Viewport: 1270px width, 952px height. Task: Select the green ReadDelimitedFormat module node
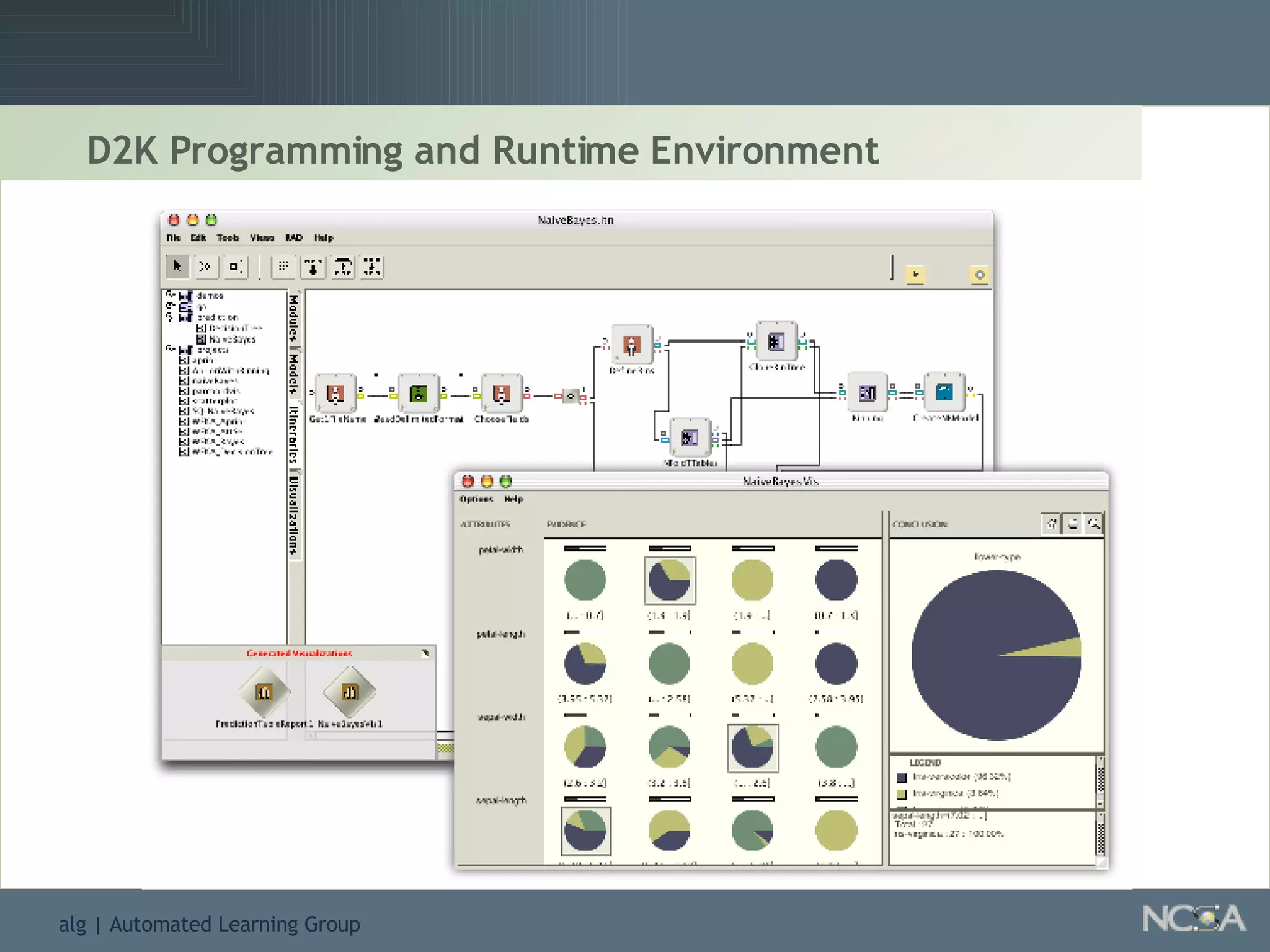click(419, 393)
